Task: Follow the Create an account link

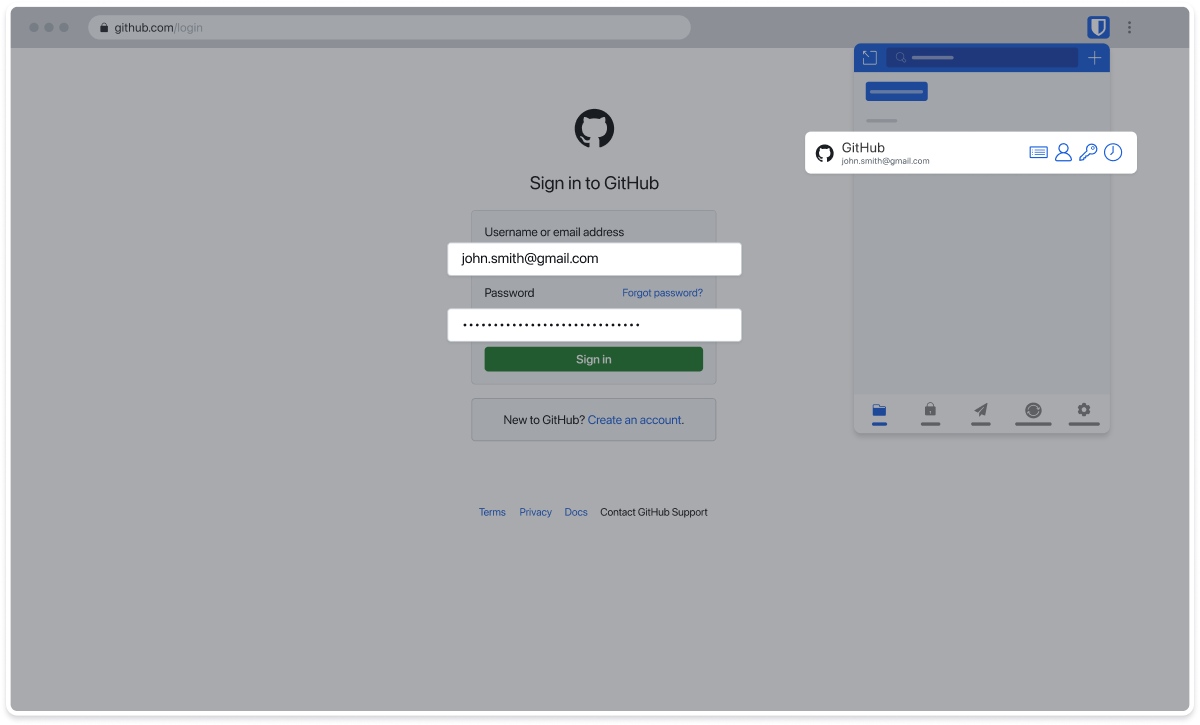Action: (x=635, y=420)
